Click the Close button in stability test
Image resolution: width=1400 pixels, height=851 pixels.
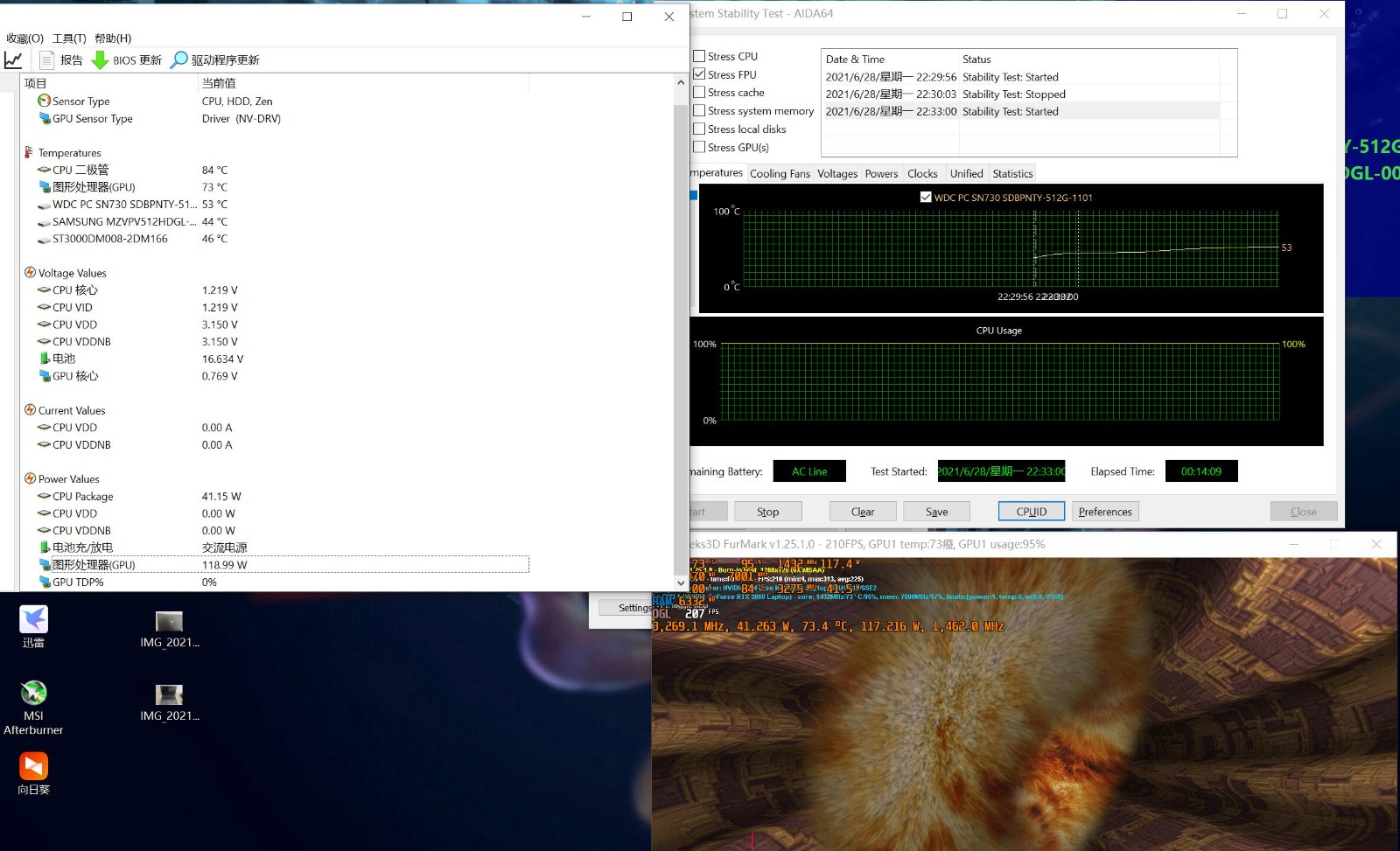(1304, 512)
